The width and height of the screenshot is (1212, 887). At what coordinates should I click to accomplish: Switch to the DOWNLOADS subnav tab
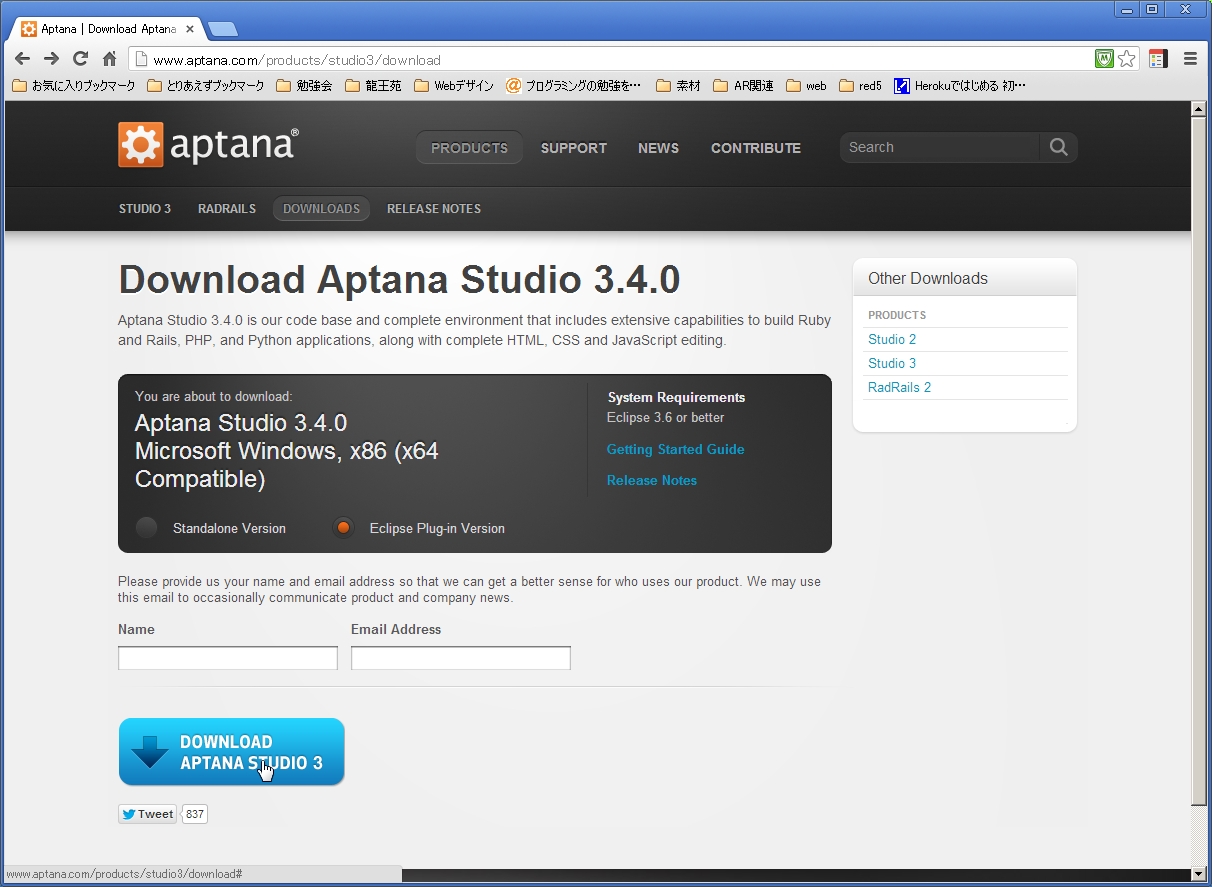pos(322,209)
